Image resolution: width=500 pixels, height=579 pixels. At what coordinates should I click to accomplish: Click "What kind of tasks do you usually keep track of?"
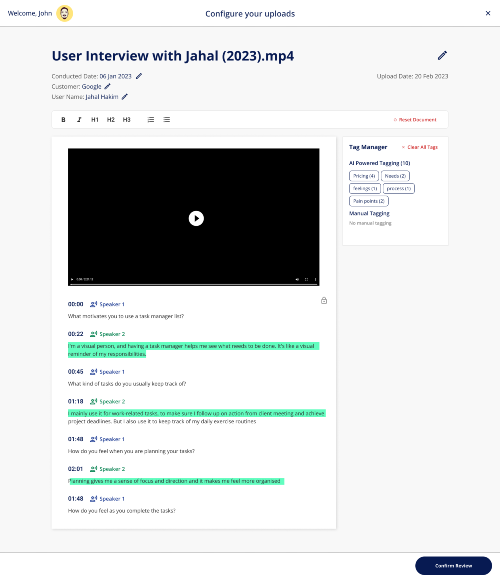[x=127, y=384]
